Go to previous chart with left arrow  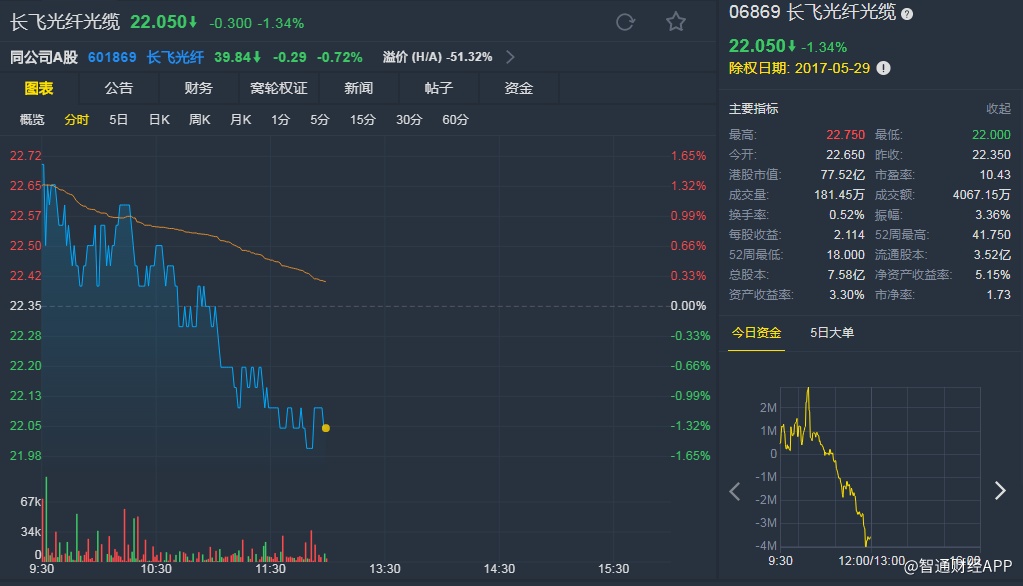point(735,491)
